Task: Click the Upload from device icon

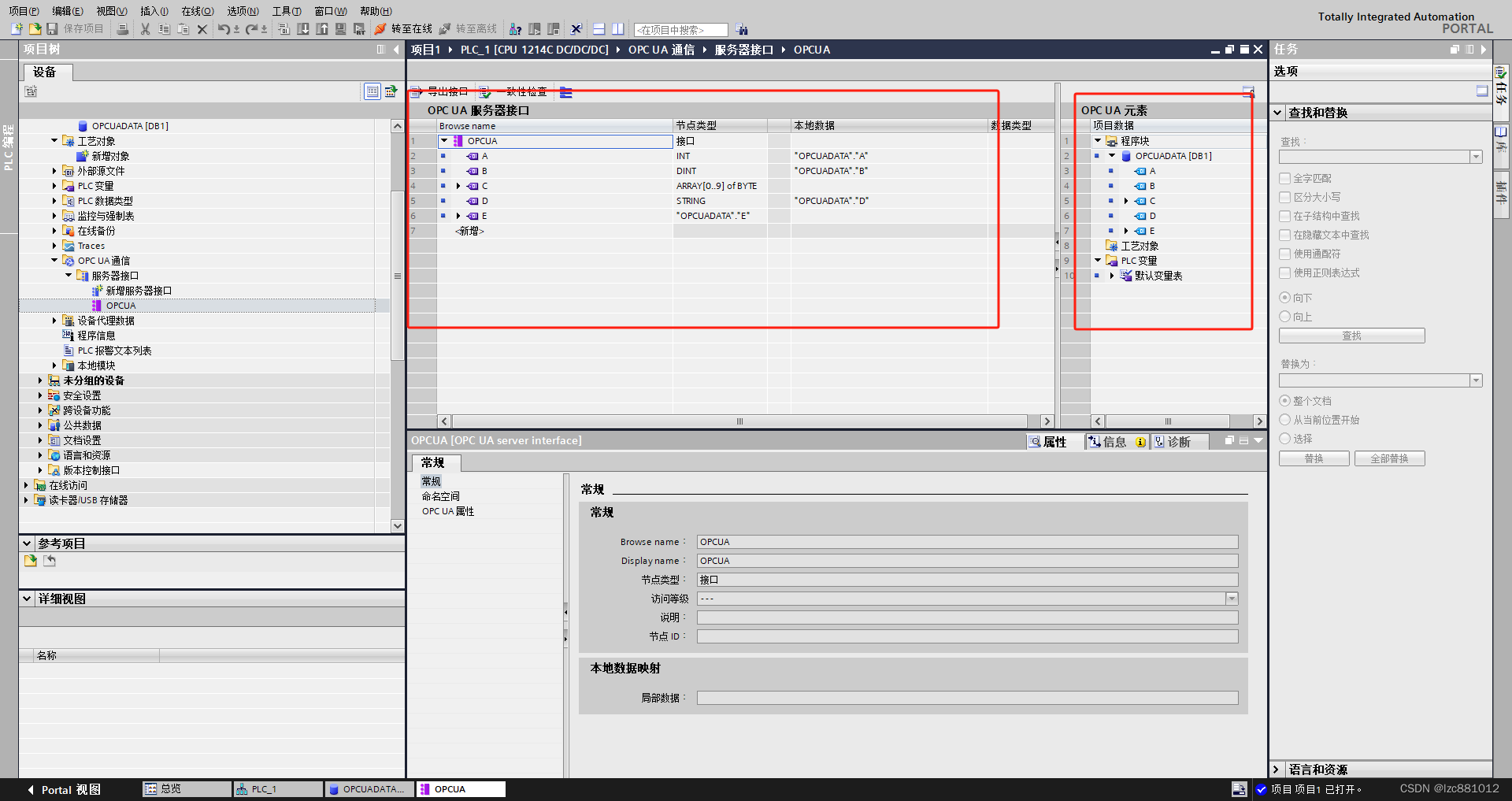Action: tap(322, 29)
